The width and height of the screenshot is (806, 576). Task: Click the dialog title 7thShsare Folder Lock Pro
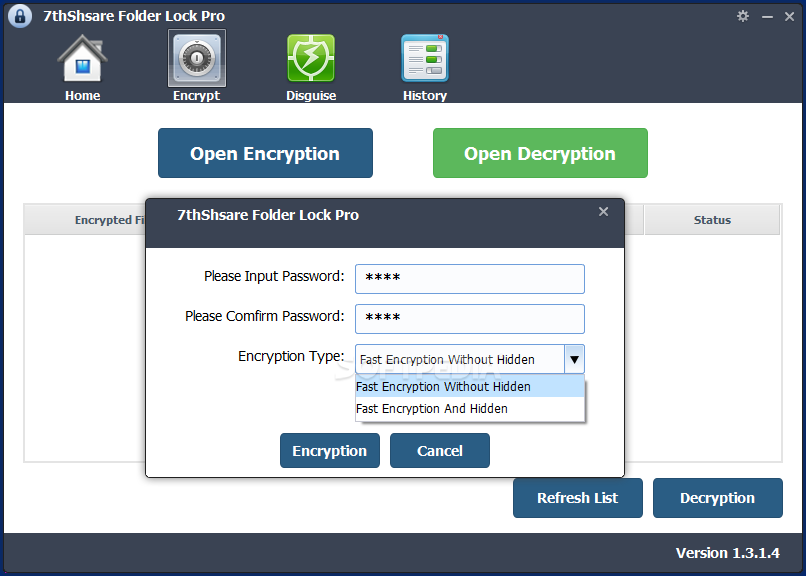coord(268,215)
